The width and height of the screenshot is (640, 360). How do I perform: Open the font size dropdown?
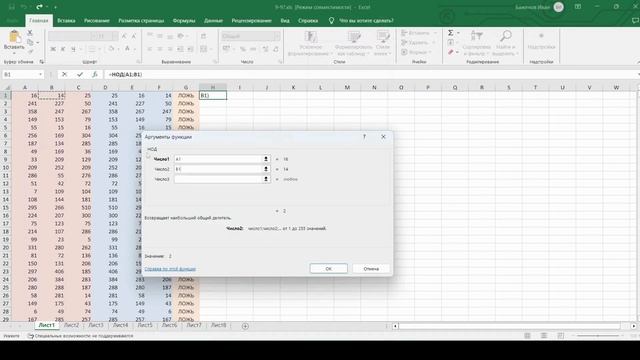115,36
